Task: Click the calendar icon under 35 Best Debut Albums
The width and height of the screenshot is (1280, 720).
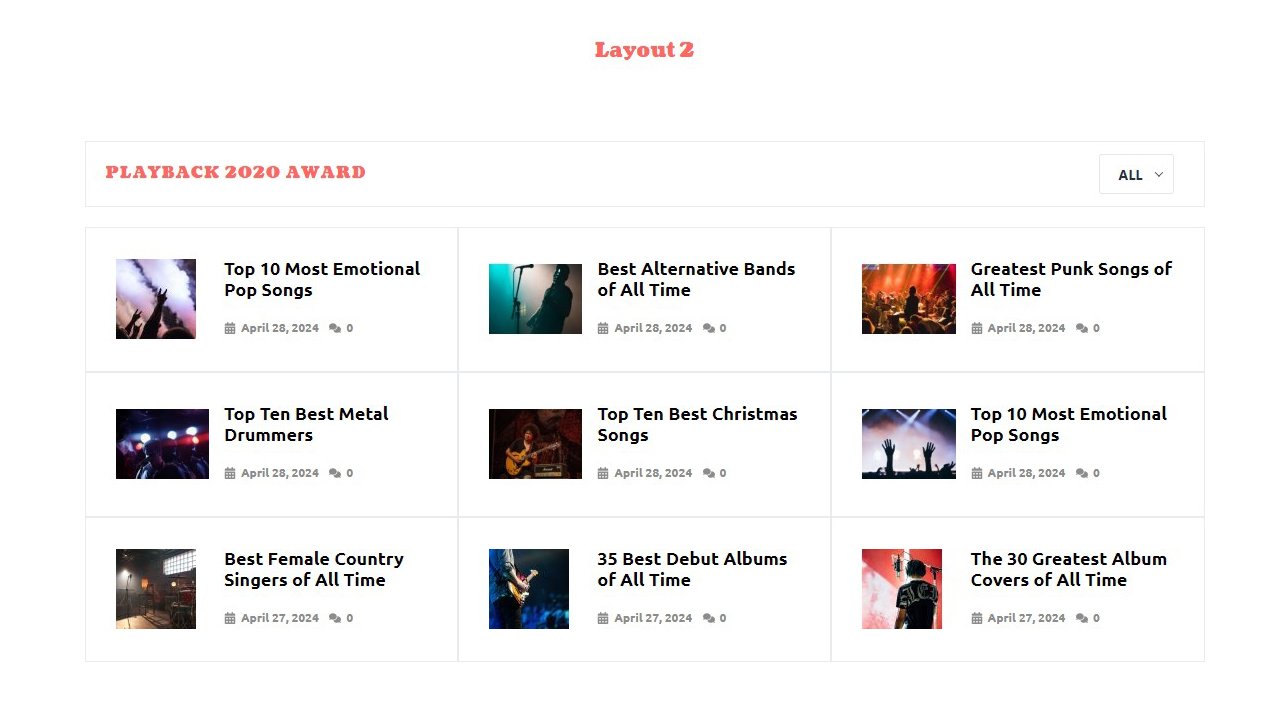Action: [x=603, y=618]
